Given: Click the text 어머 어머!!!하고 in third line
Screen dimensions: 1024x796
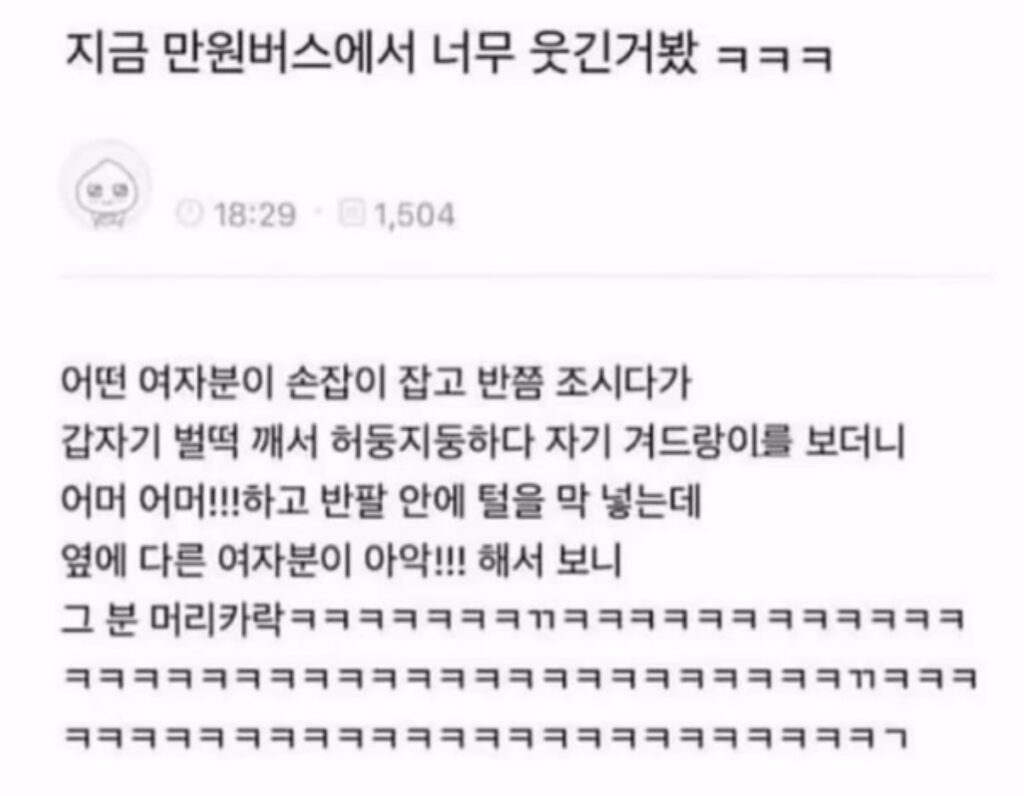Looking at the screenshot, I should click(184, 501).
